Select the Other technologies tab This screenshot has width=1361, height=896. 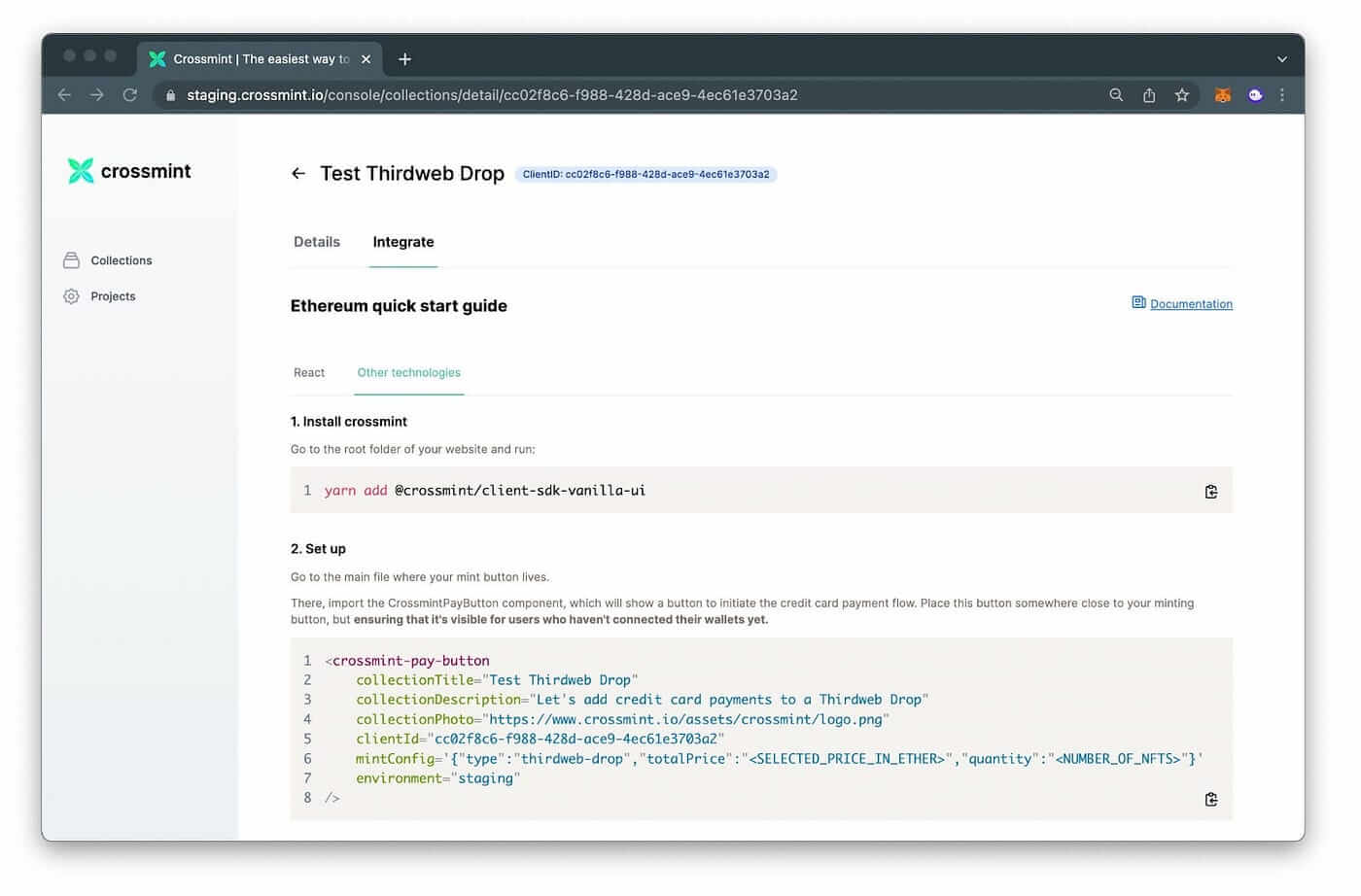pos(409,373)
